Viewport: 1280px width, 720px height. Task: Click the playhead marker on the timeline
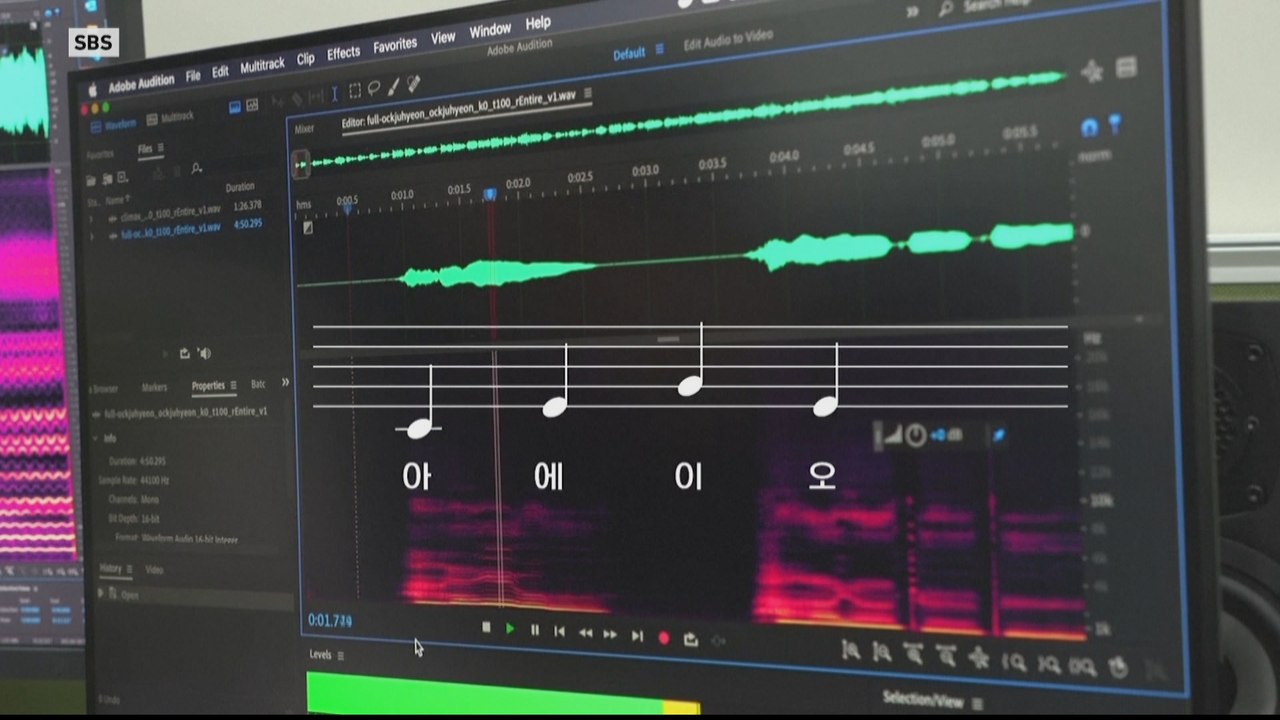click(490, 194)
